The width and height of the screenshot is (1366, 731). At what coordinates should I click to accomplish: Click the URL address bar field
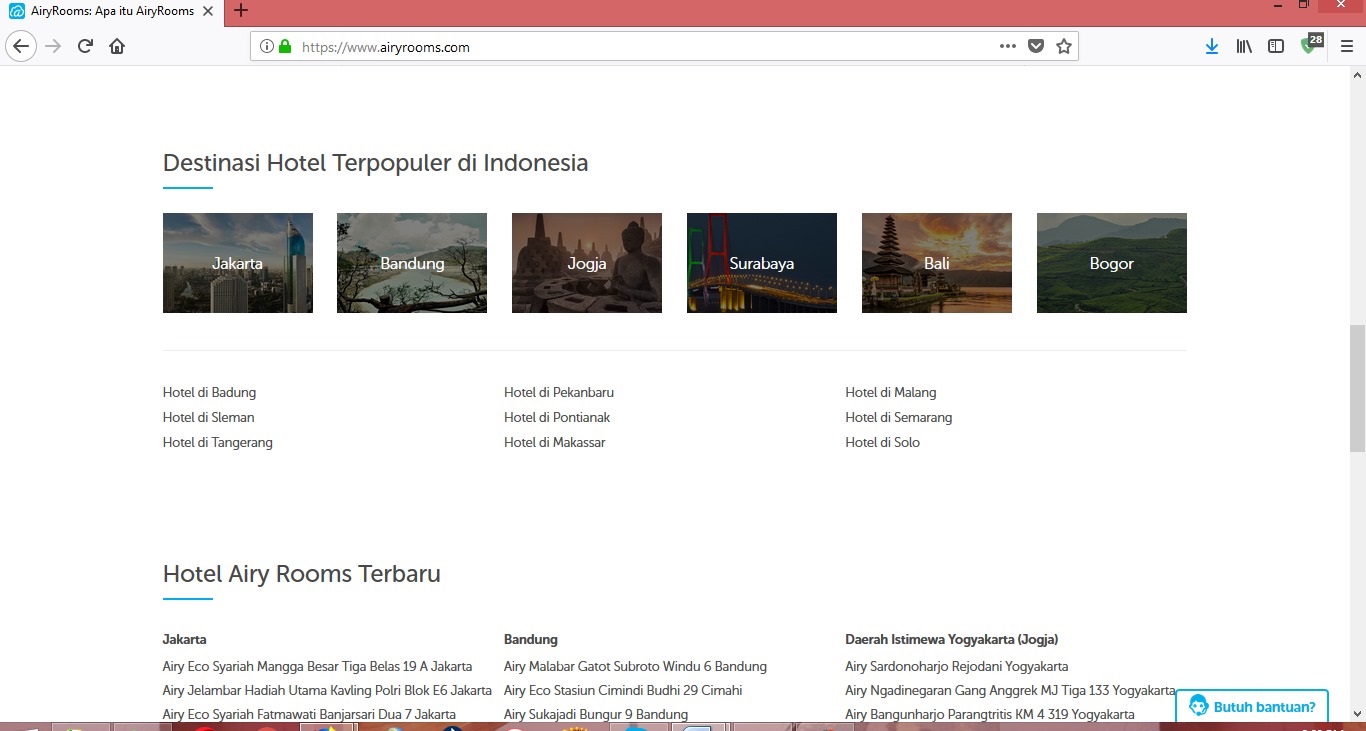(640, 46)
